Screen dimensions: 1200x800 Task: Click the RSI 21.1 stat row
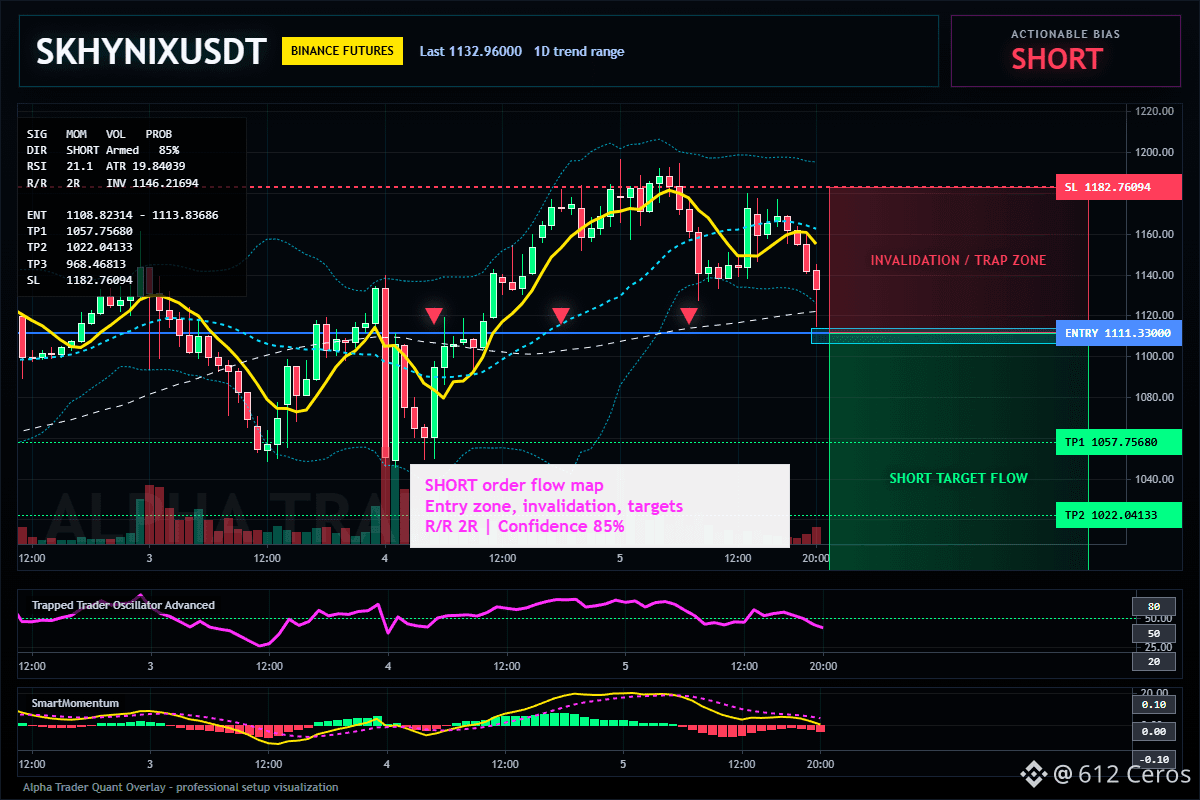click(x=61, y=166)
